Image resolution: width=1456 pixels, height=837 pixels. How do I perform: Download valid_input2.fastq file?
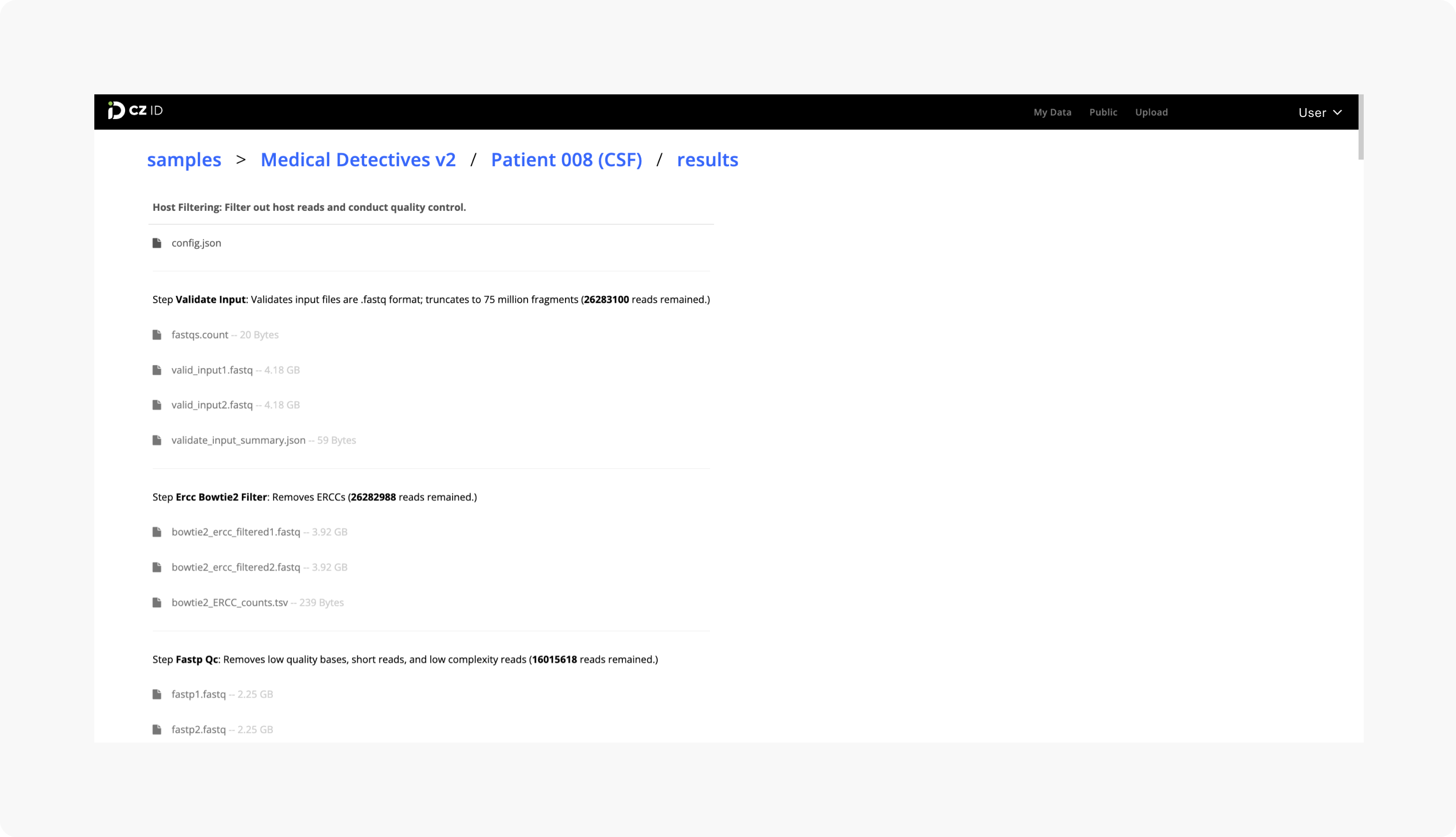pyautogui.click(x=212, y=405)
